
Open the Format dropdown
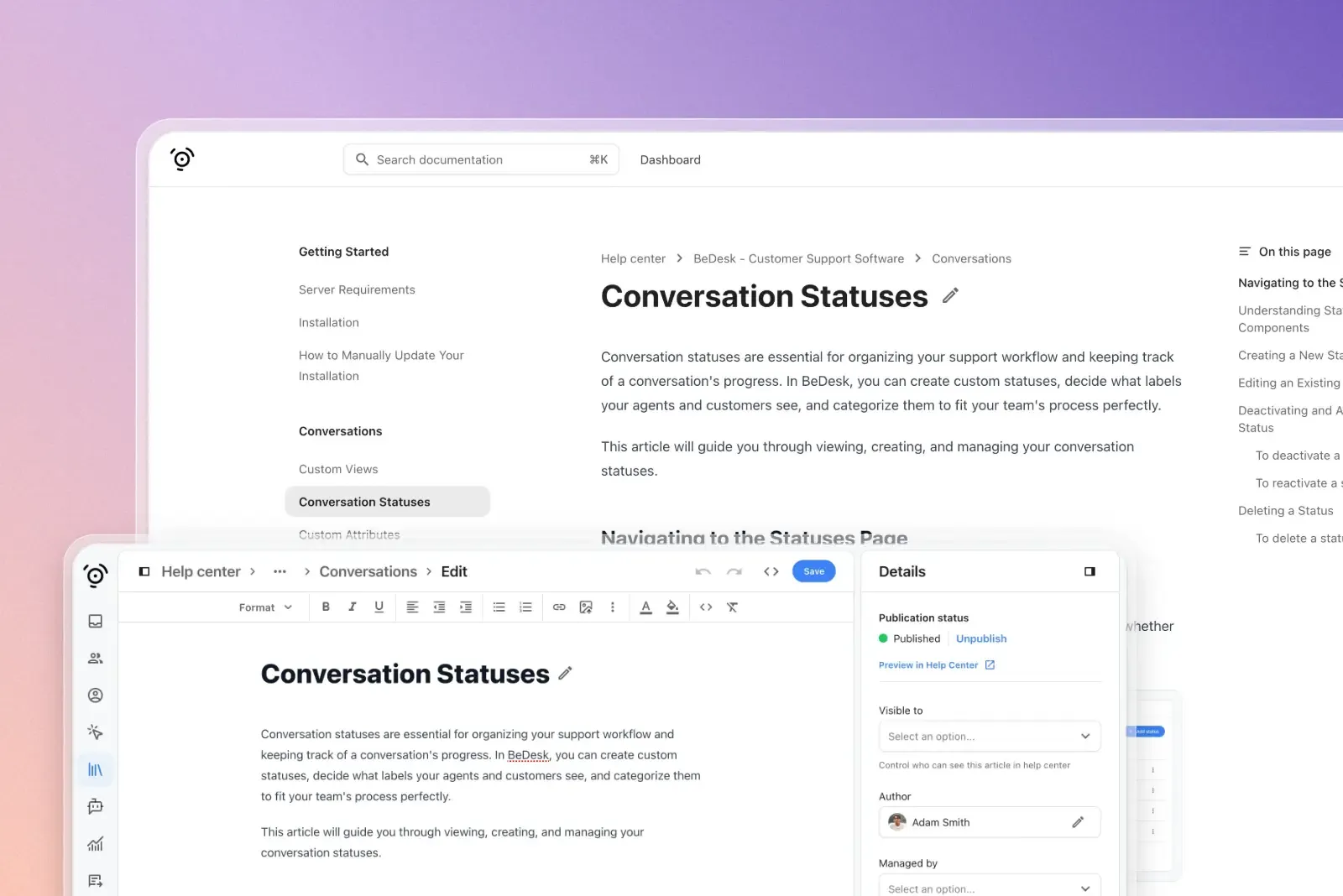click(265, 607)
